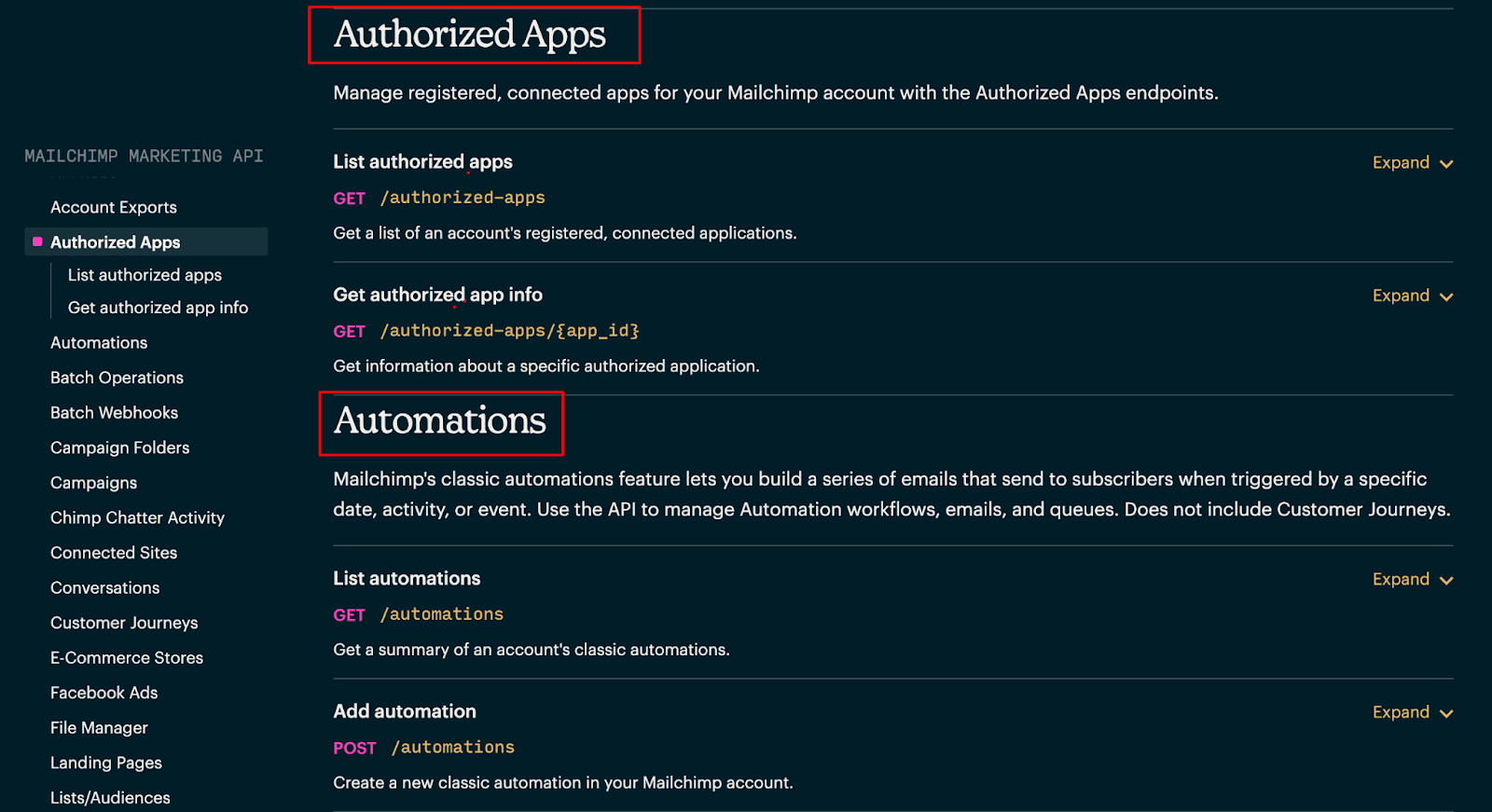Open Lists/Audiences in the sidebar
This screenshot has width=1492, height=812.
coord(110,798)
